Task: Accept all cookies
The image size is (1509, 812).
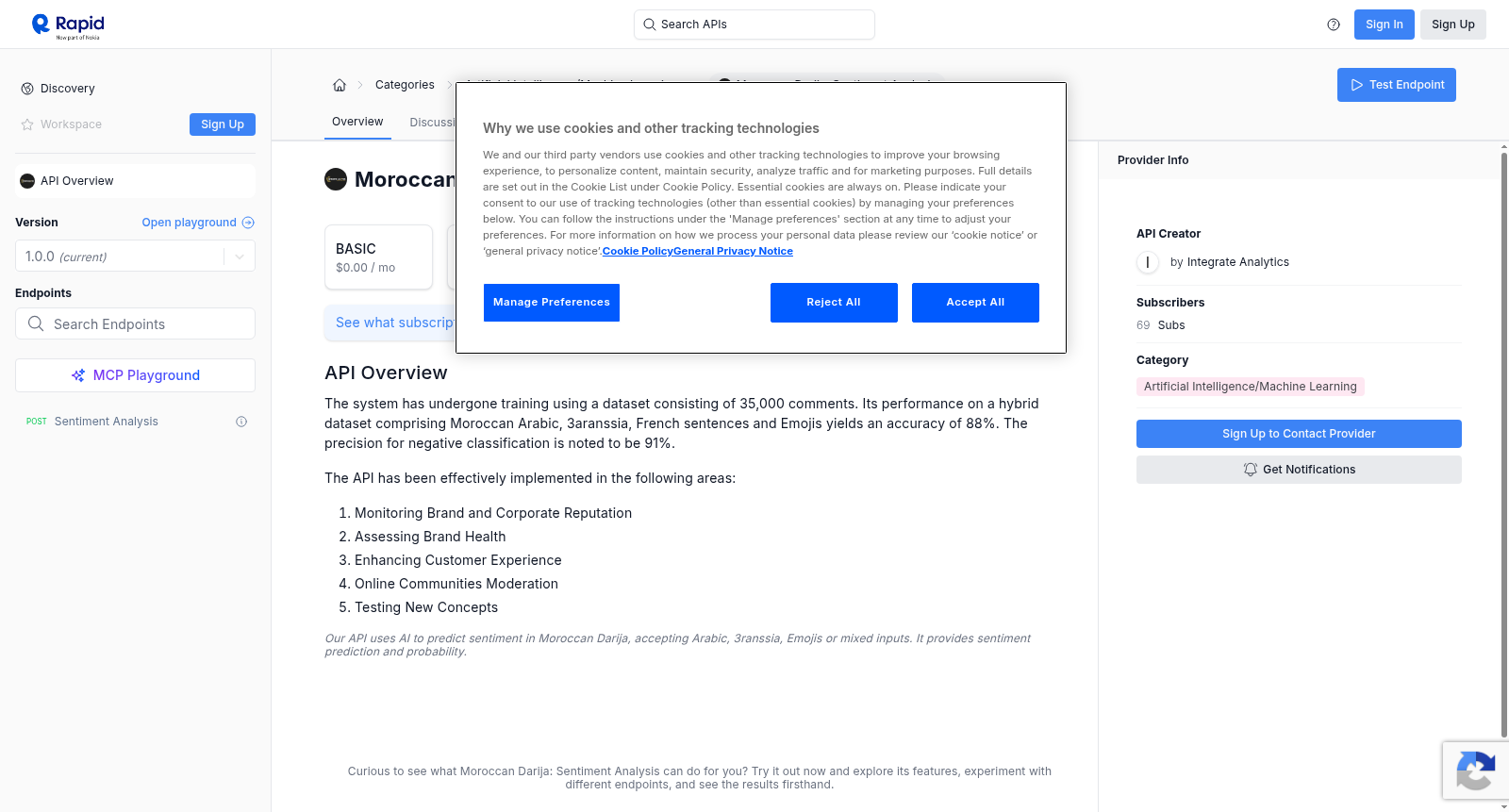Action: click(975, 303)
